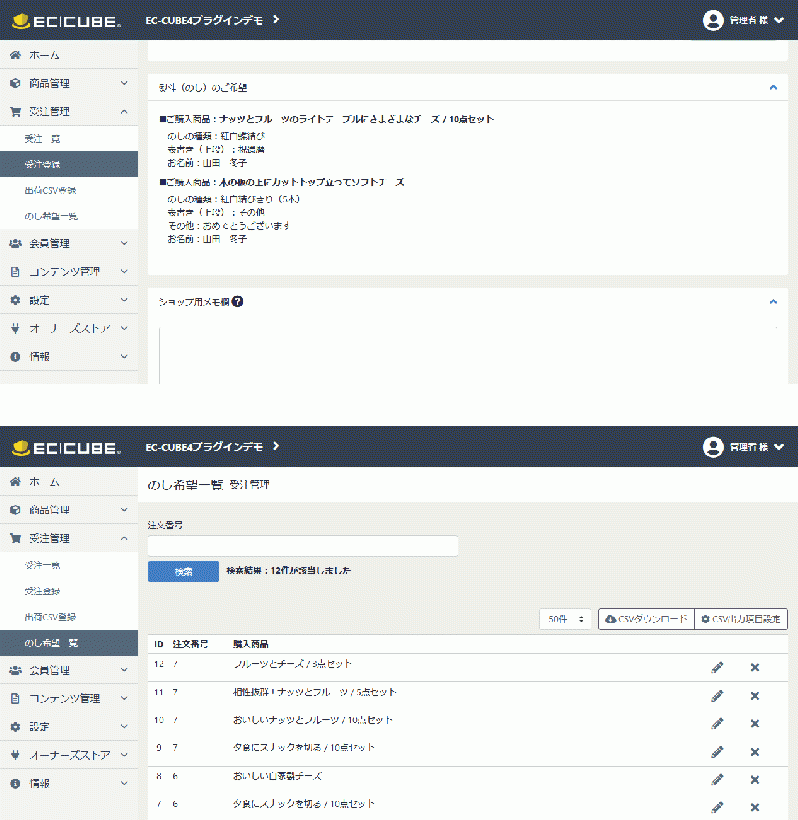Click the document icon beside コンテンツ管理 on the のし希望一覧 page
Viewport: 798px width, 820px height.
click(x=15, y=699)
